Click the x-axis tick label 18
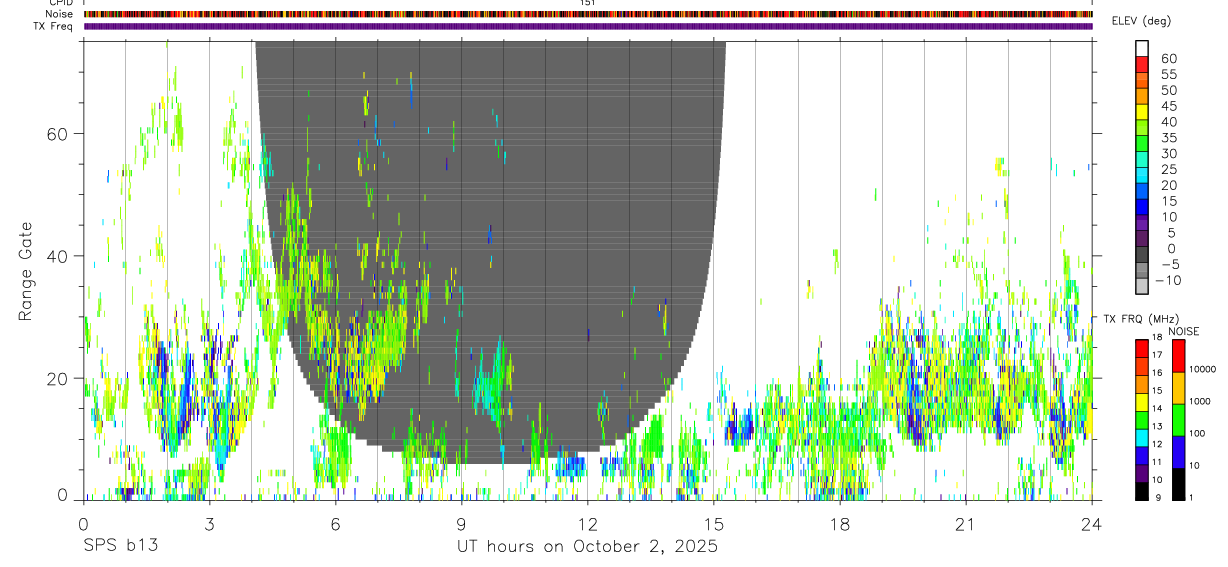Screen dimensions: 1228x567 pos(840,523)
